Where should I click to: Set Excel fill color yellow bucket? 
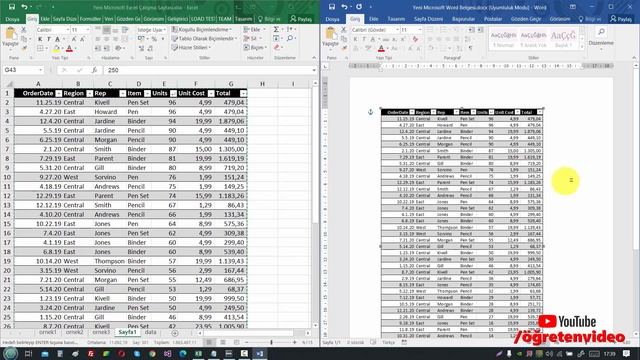56,49
